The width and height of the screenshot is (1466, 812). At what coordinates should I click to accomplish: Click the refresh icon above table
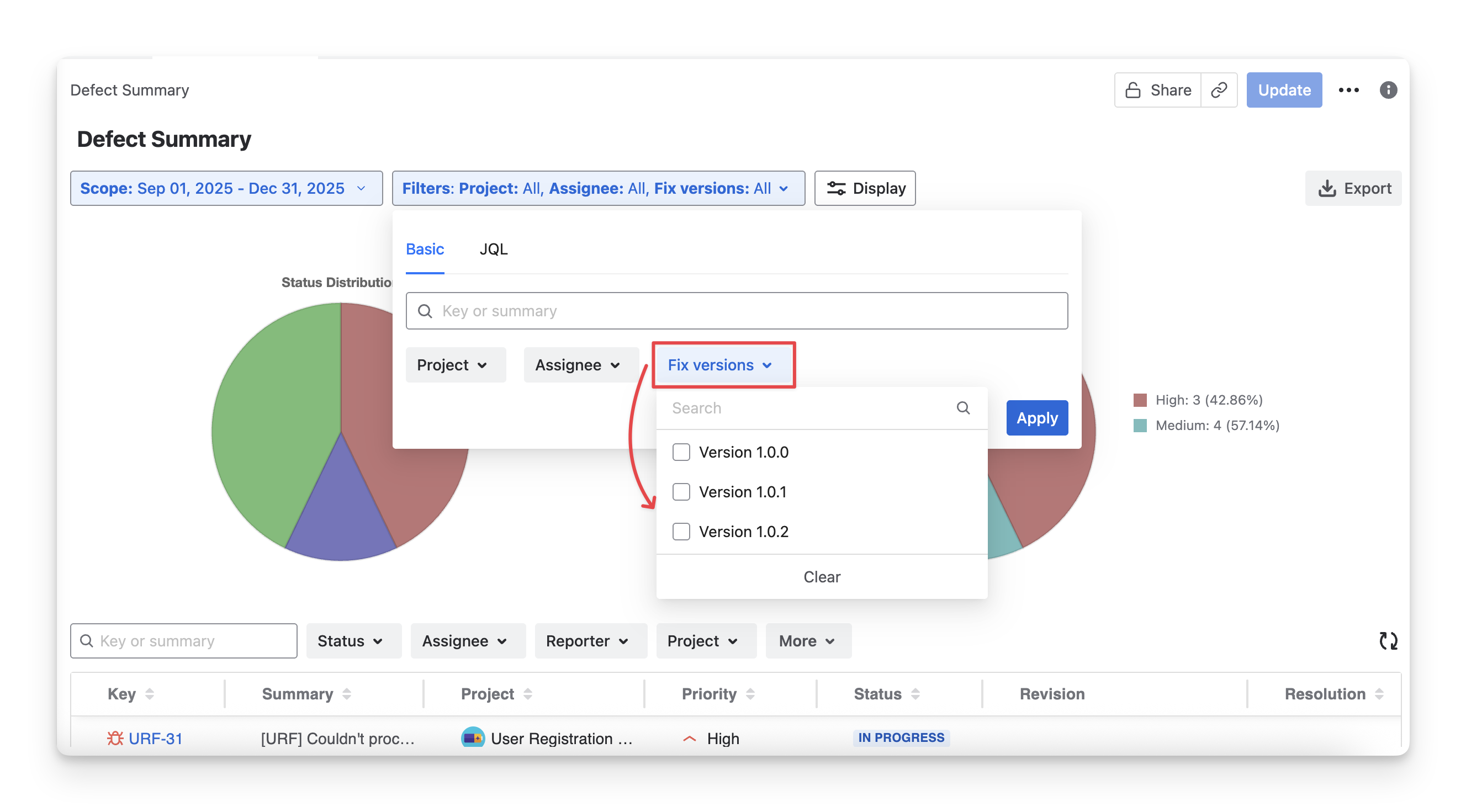pyautogui.click(x=1388, y=641)
